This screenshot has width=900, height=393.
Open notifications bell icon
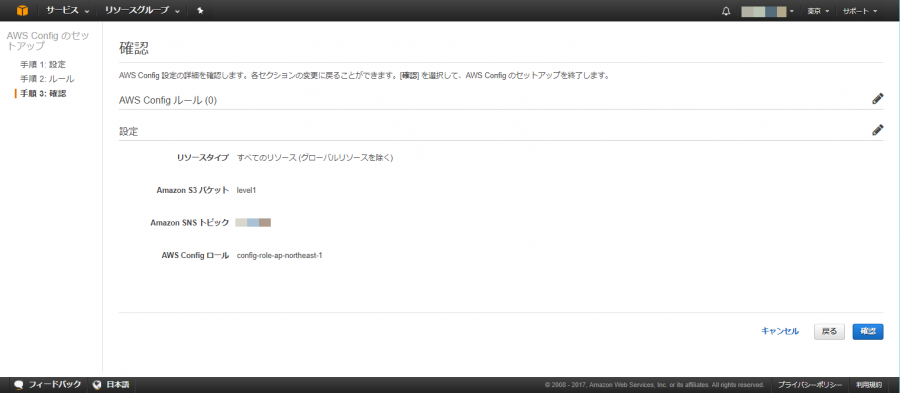pyautogui.click(x=726, y=11)
